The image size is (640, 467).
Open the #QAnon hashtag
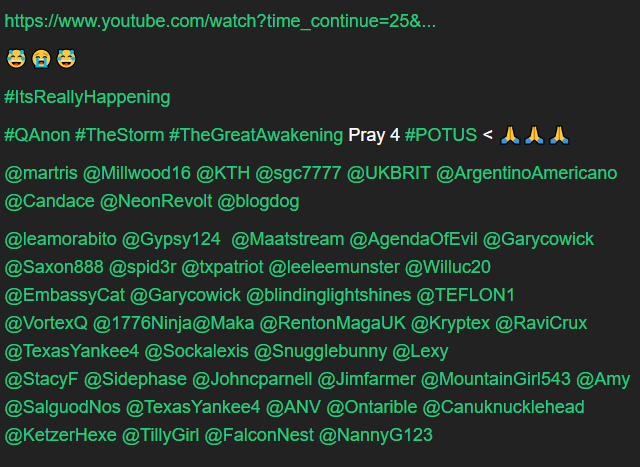[x=37, y=135]
